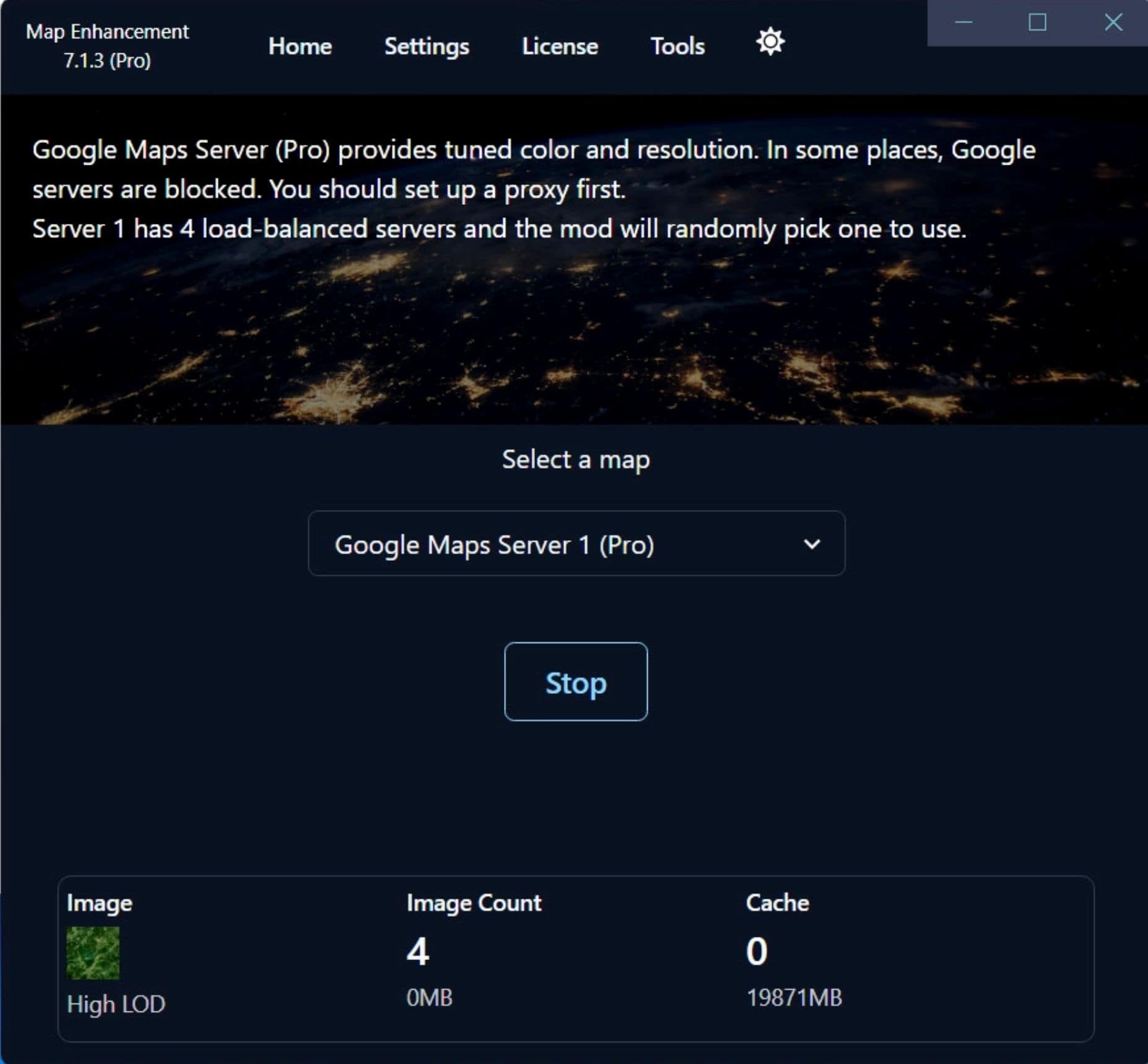
Task: Select the Tools menu item
Action: (677, 46)
